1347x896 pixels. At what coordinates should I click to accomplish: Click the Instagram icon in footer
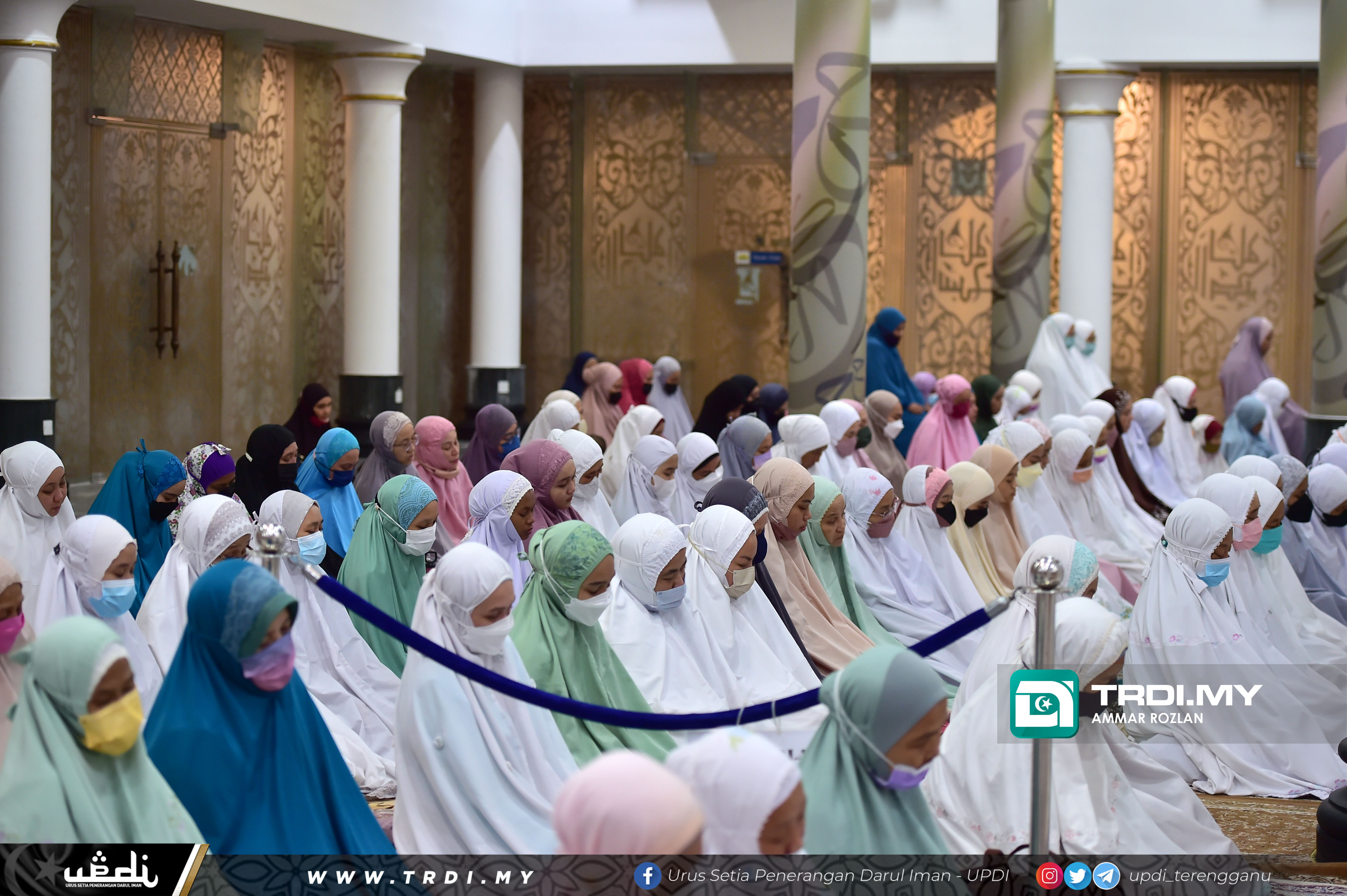[x=1049, y=876]
